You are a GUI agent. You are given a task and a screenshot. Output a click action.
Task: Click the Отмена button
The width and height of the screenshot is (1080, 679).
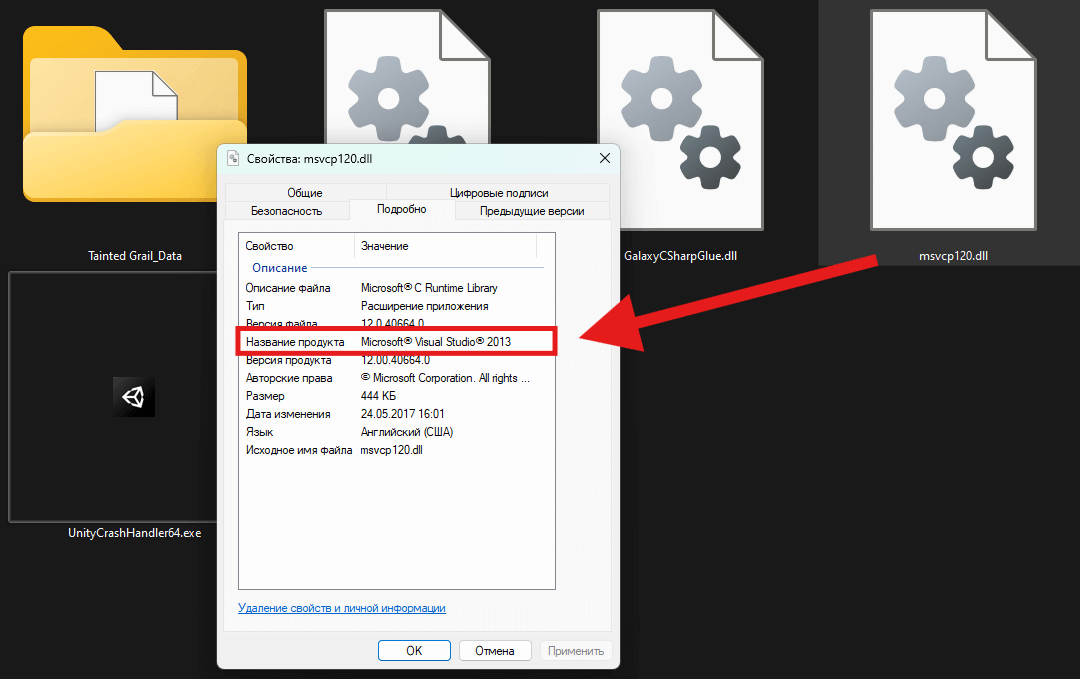(x=495, y=651)
